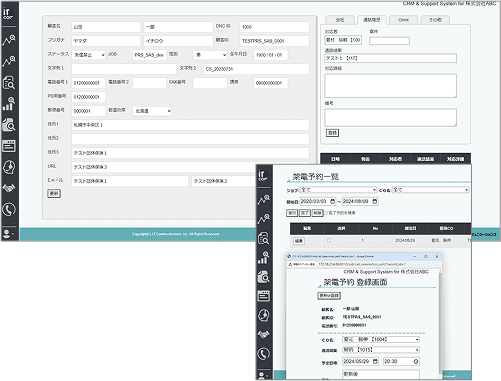501x381 pixels.
Task: Click the IT logo in main window sidebar
Action: [x=8, y=14]
